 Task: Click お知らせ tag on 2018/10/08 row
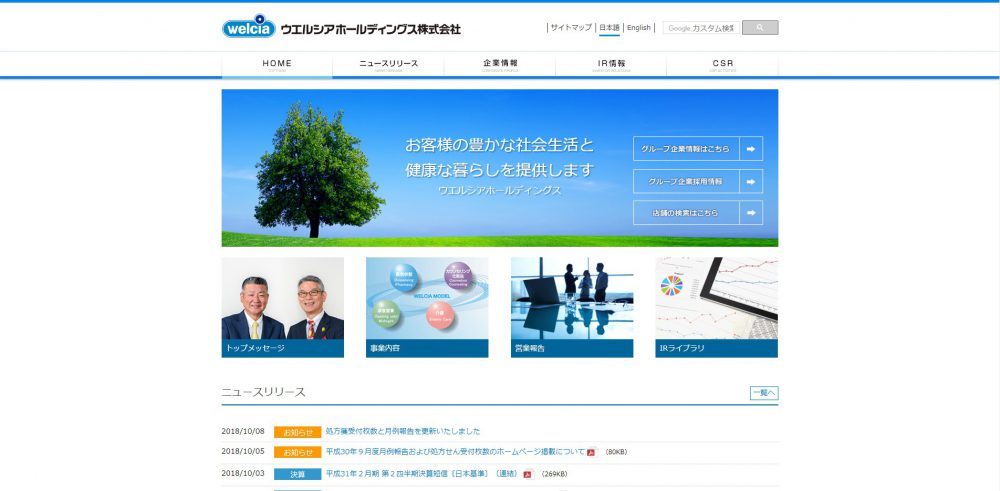298,432
